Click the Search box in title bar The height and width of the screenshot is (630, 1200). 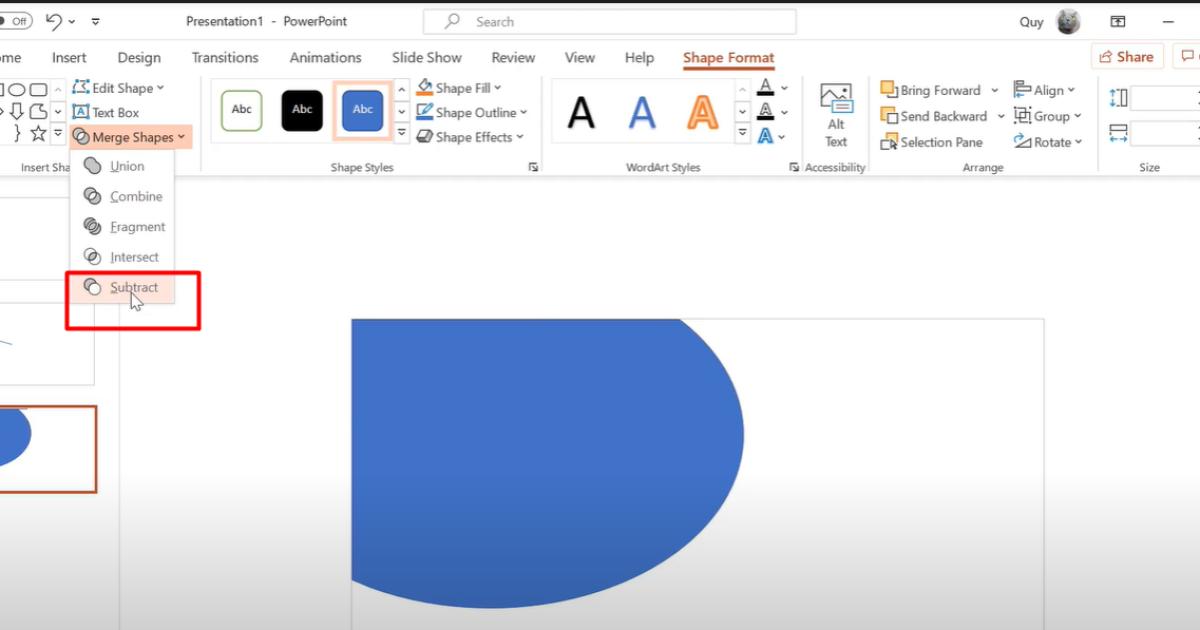[x=610, y=21]
